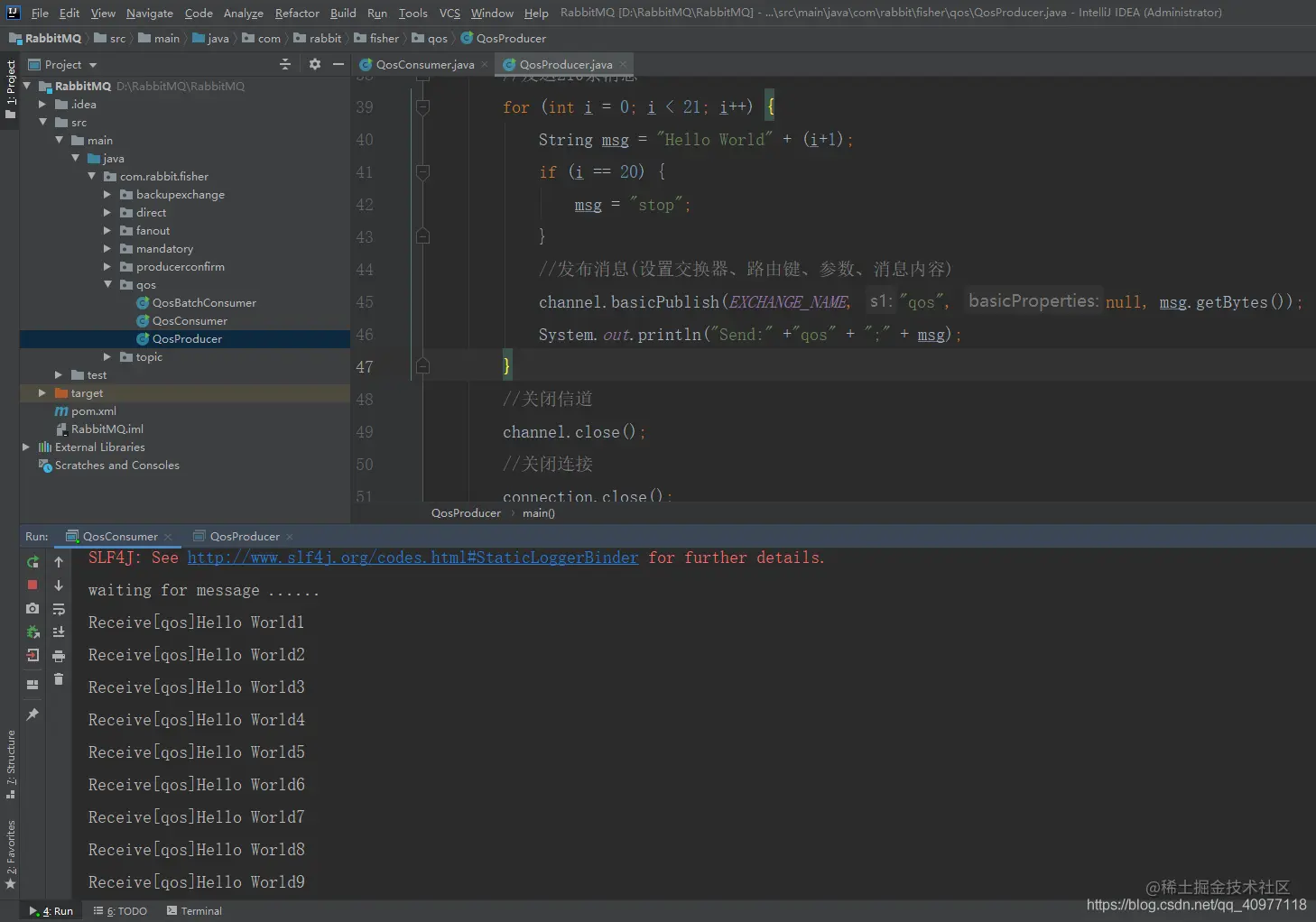The width and height of the screenshot is (1316, 922).
Task: Open the Refactor menu
Action: [x=297, y=13]
